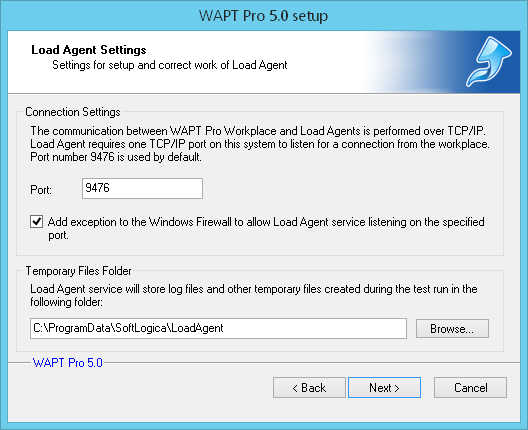This screenshot has width=528, height=430.
Task: Open the Browse... folder dialog
Action: [452, 329]
